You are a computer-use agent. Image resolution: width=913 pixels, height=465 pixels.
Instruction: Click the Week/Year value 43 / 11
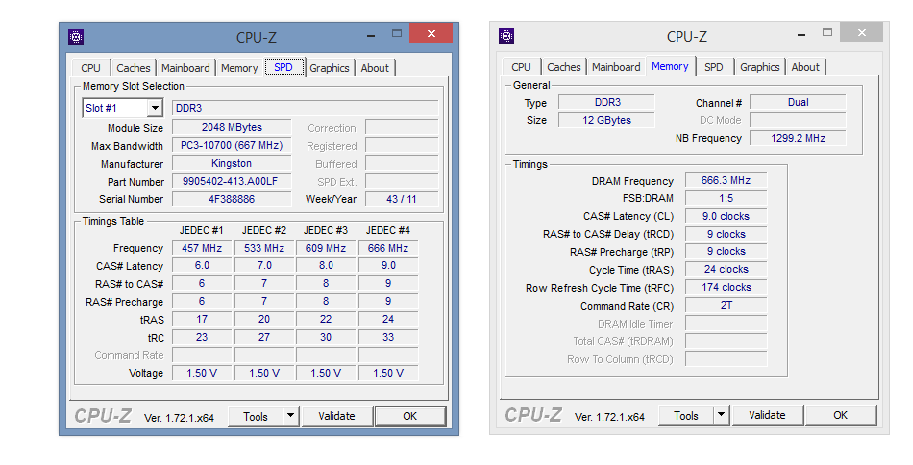tap(402, 199)
